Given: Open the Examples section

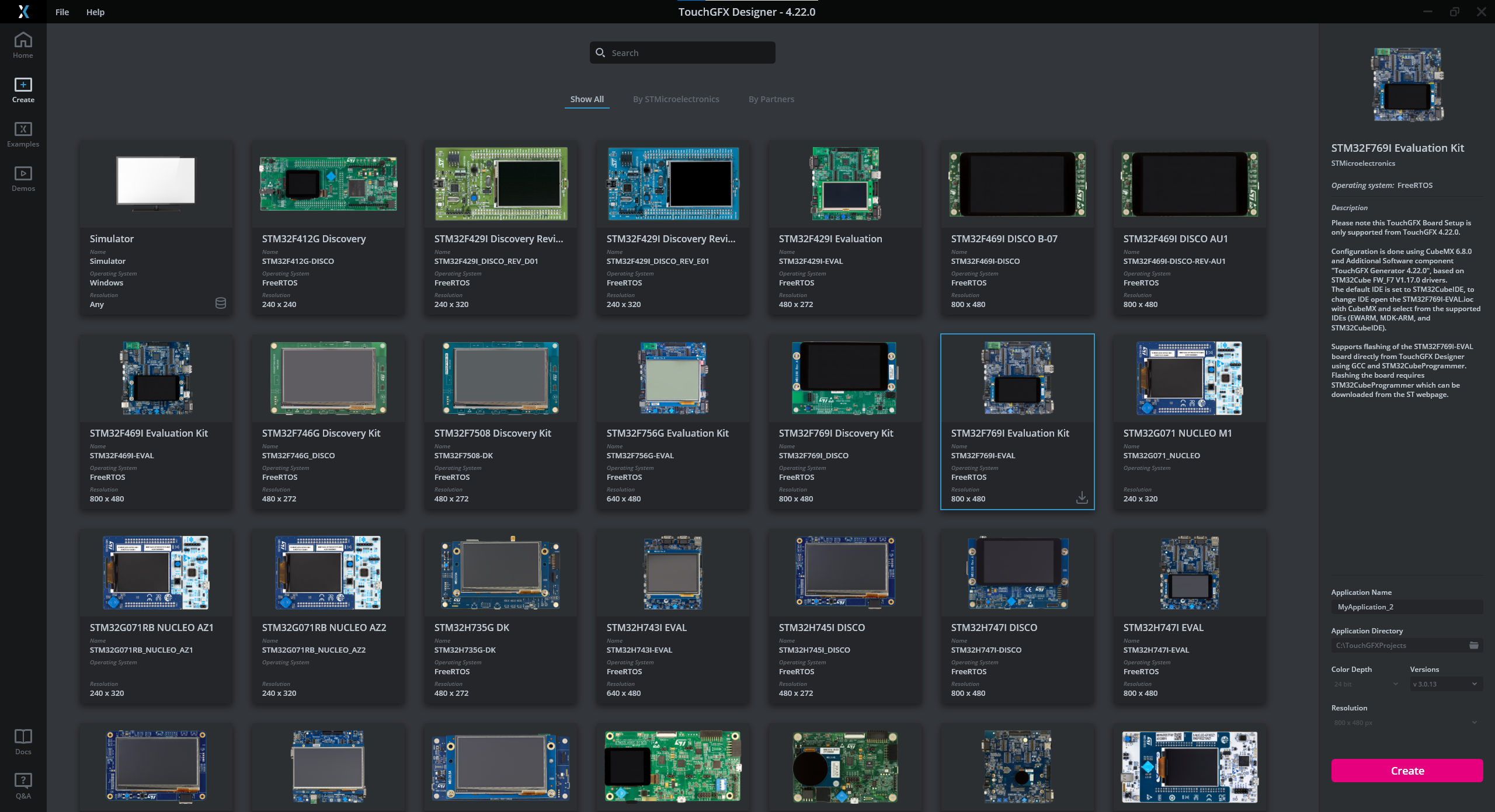Looking at the screenshot, I should point(23,134).
